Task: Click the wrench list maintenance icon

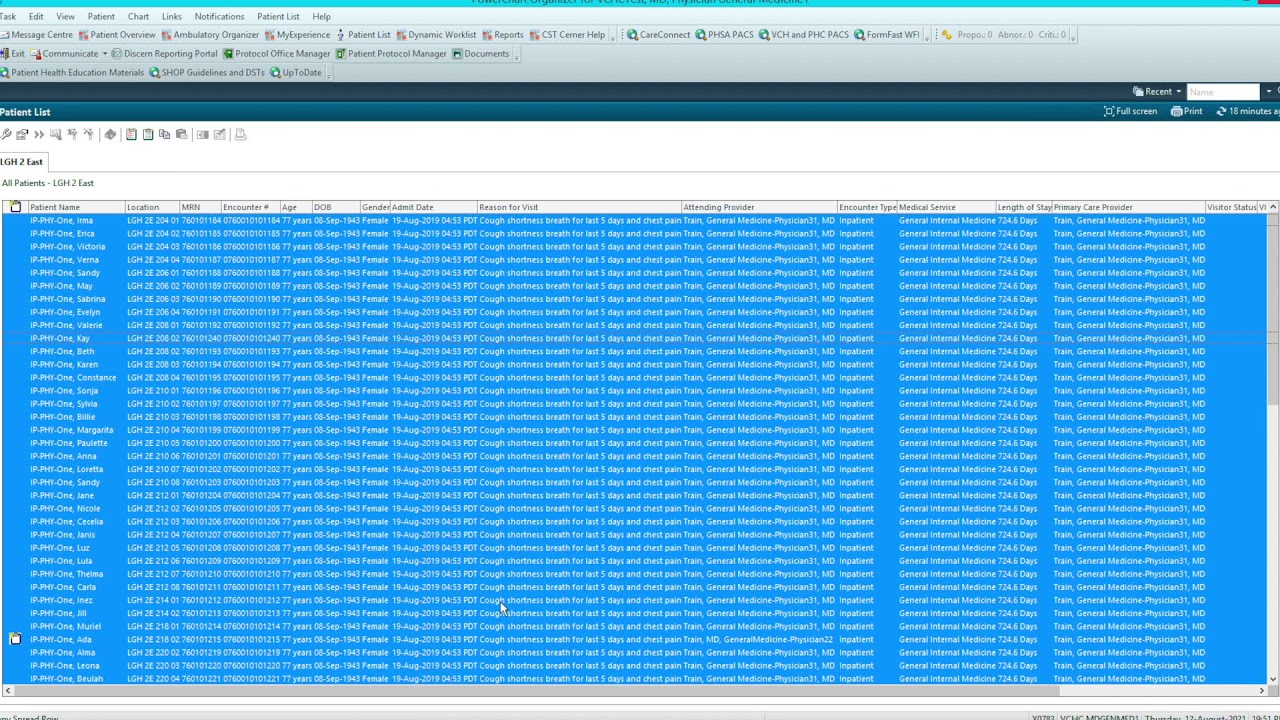Action: [6, 134]
